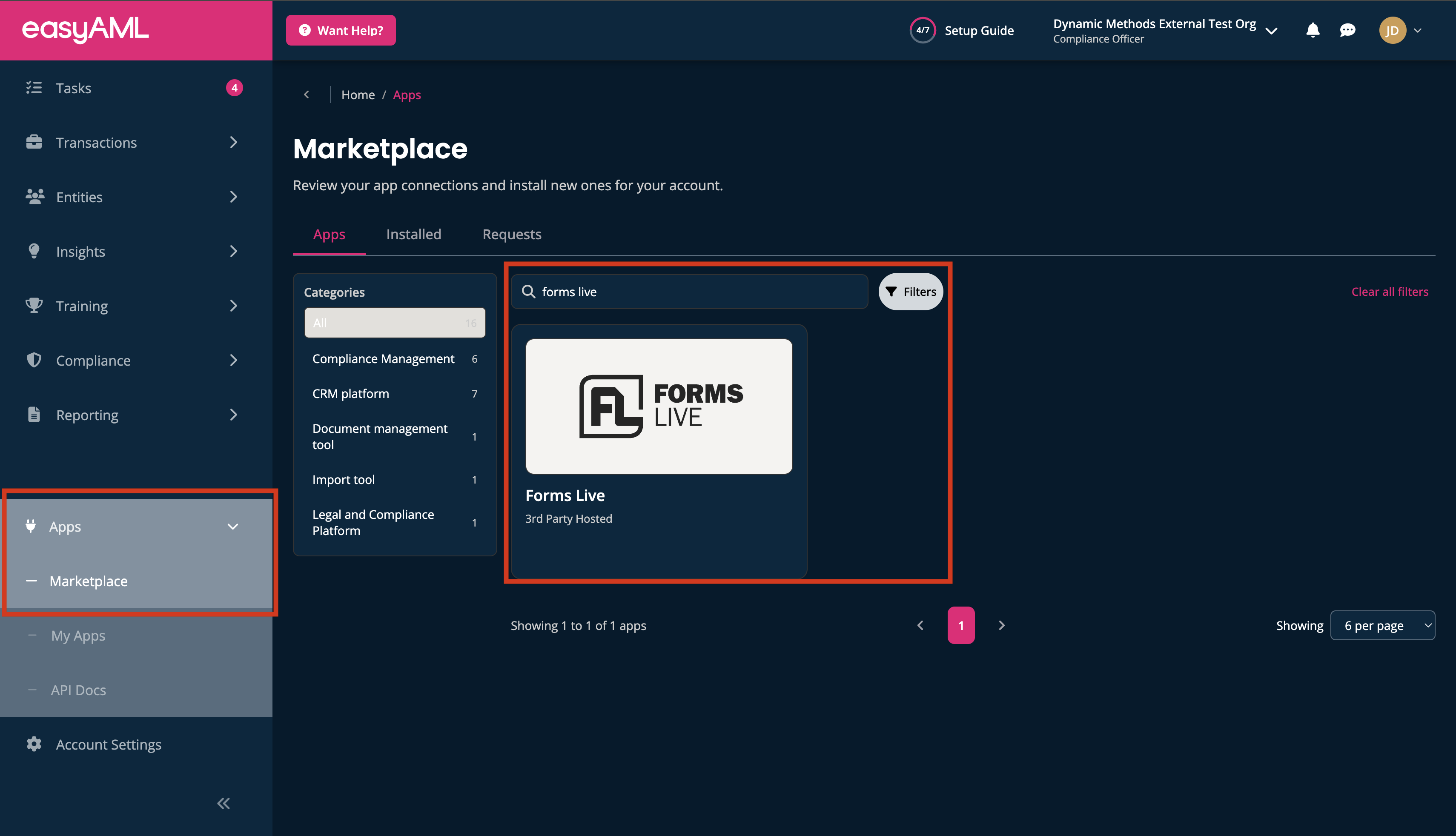This screenshot has height=836, width=1456.
Task: Expand the Compliance menu chevron
Action: click(233, 361)
